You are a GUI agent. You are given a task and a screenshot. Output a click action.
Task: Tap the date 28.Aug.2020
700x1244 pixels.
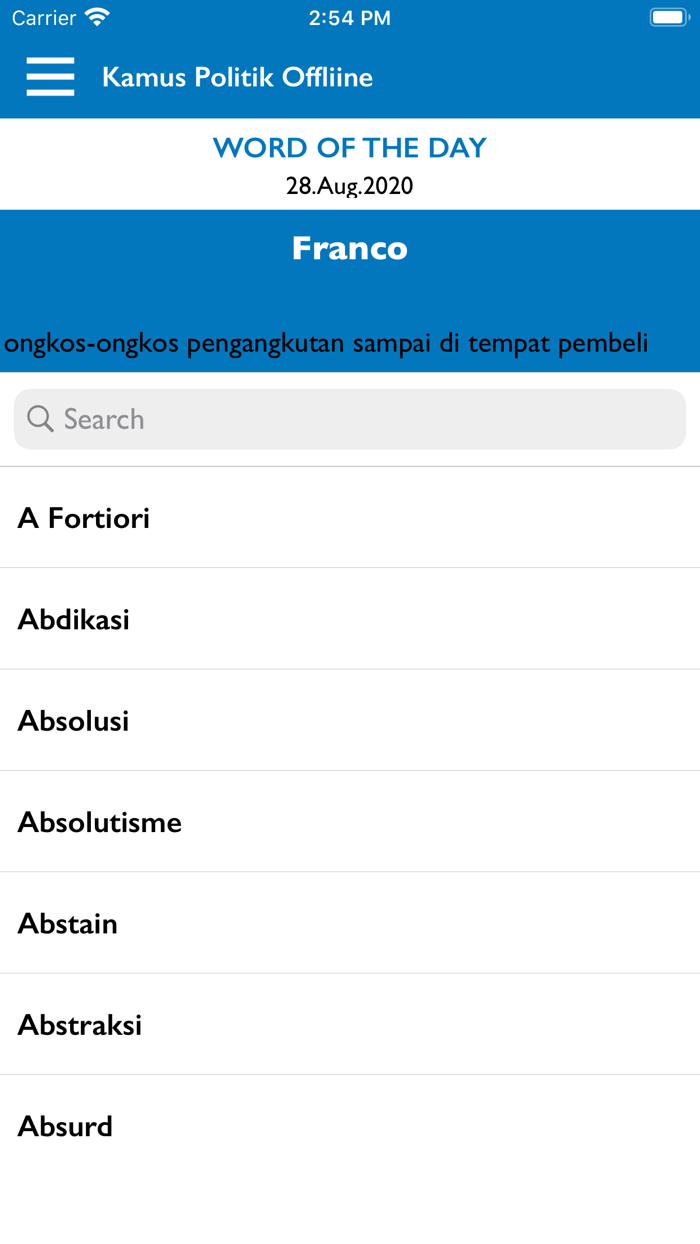point(349,185)
